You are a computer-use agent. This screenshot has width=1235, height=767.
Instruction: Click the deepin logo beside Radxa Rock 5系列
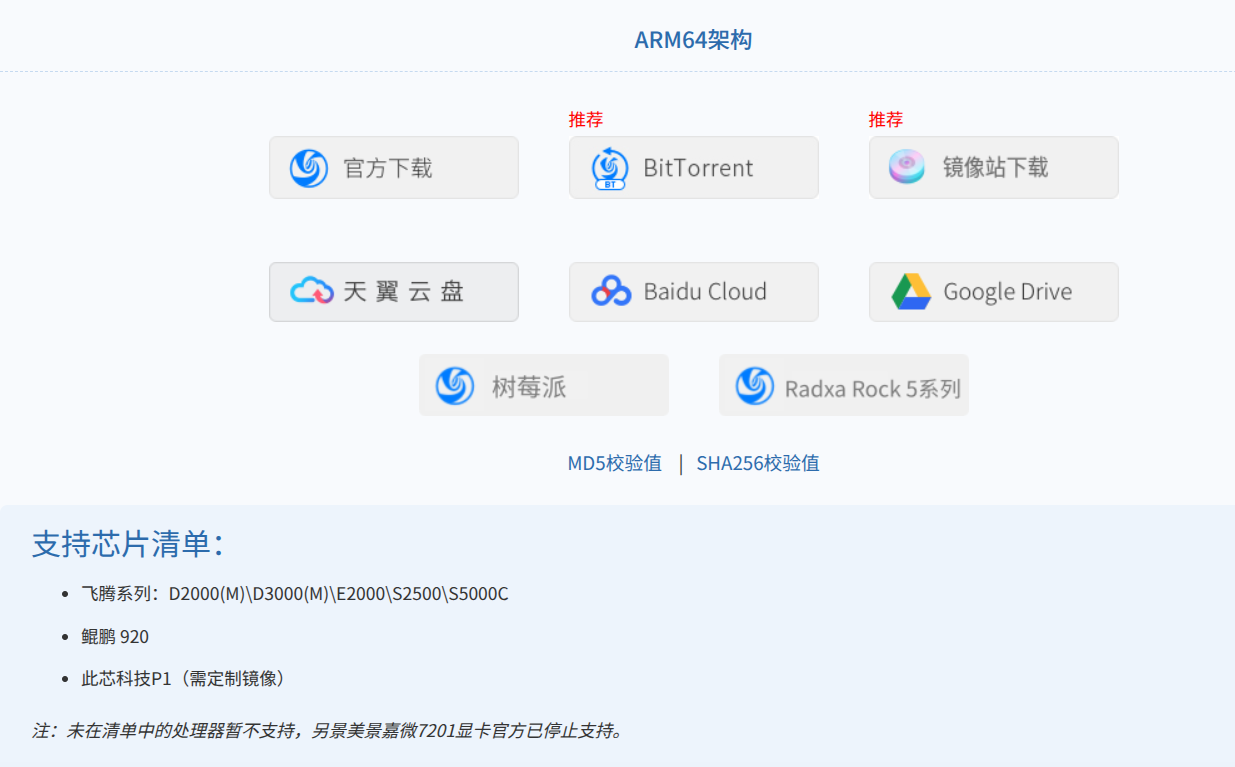[755, 385]
